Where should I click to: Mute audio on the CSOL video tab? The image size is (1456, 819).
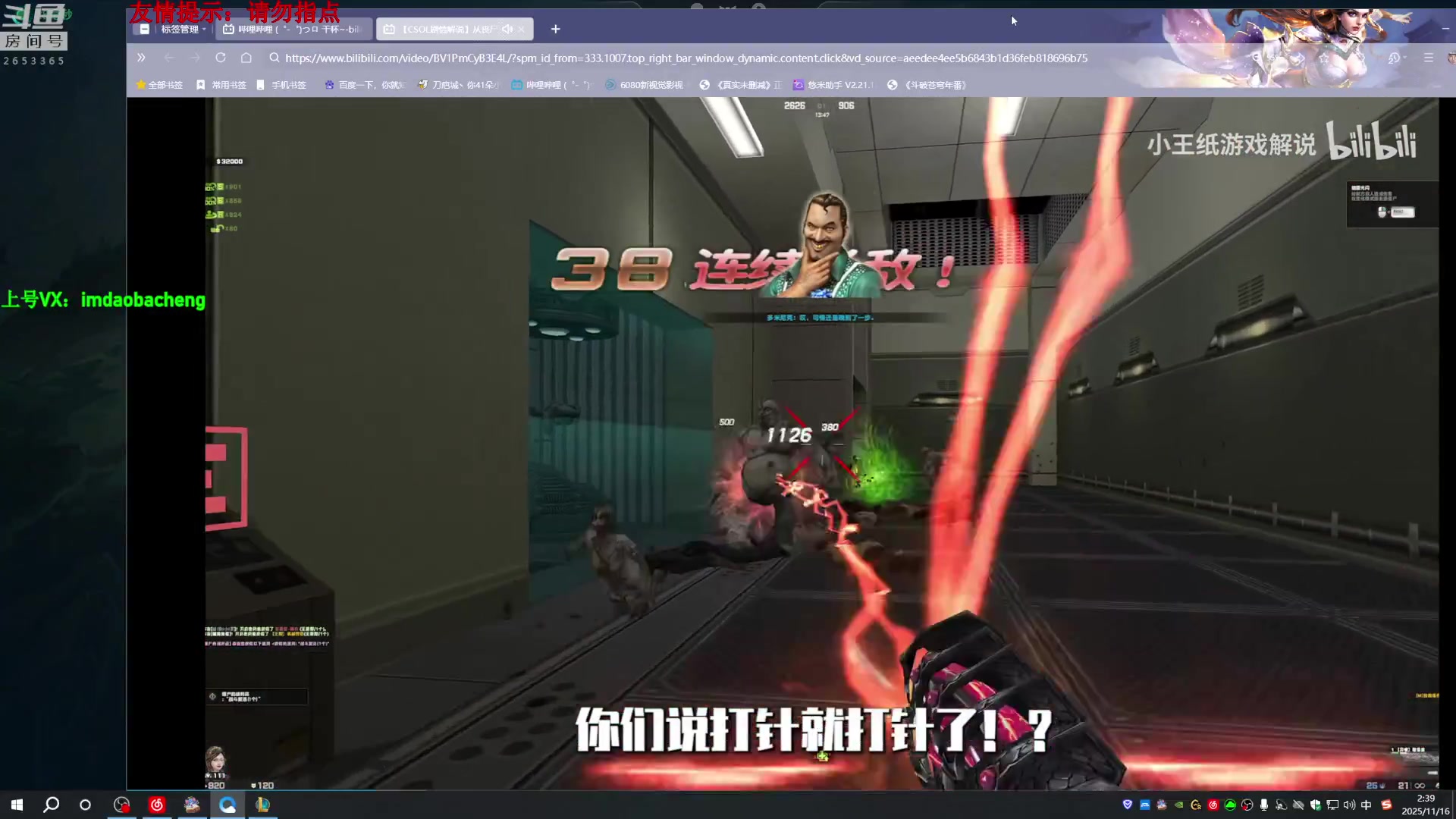click(507, 29)
